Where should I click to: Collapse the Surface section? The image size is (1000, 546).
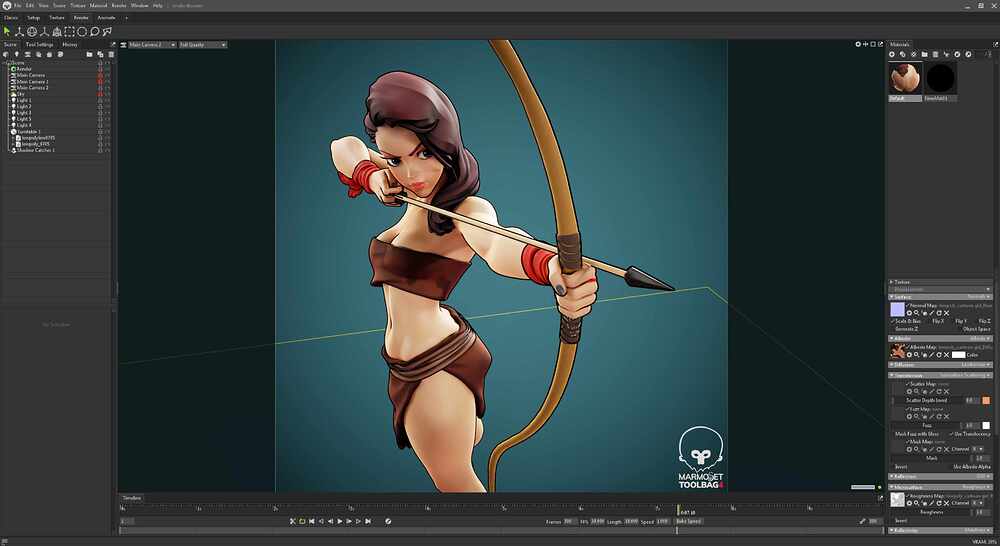click(892, 297)
